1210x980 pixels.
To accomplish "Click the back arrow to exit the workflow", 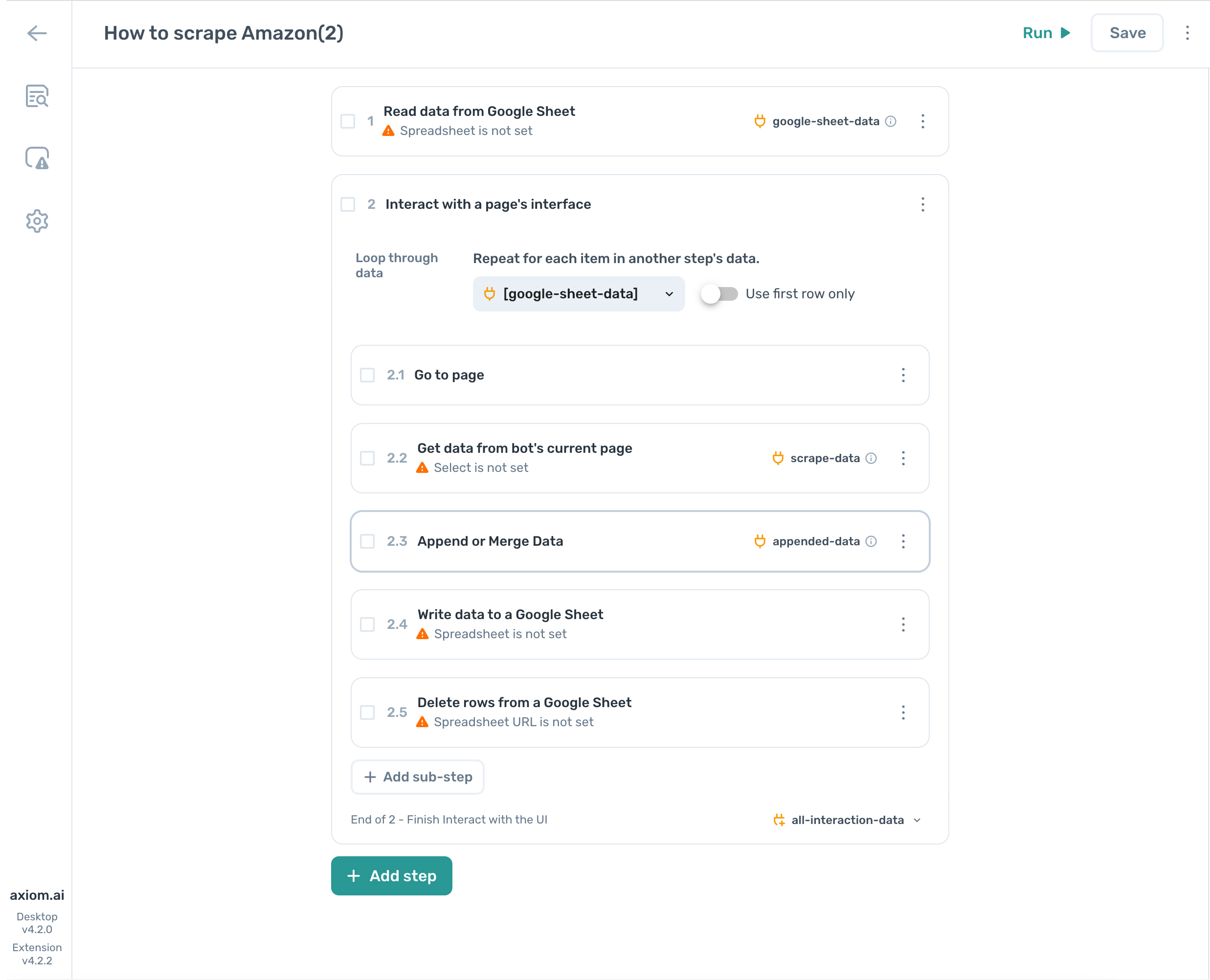I will coord(37,33).
